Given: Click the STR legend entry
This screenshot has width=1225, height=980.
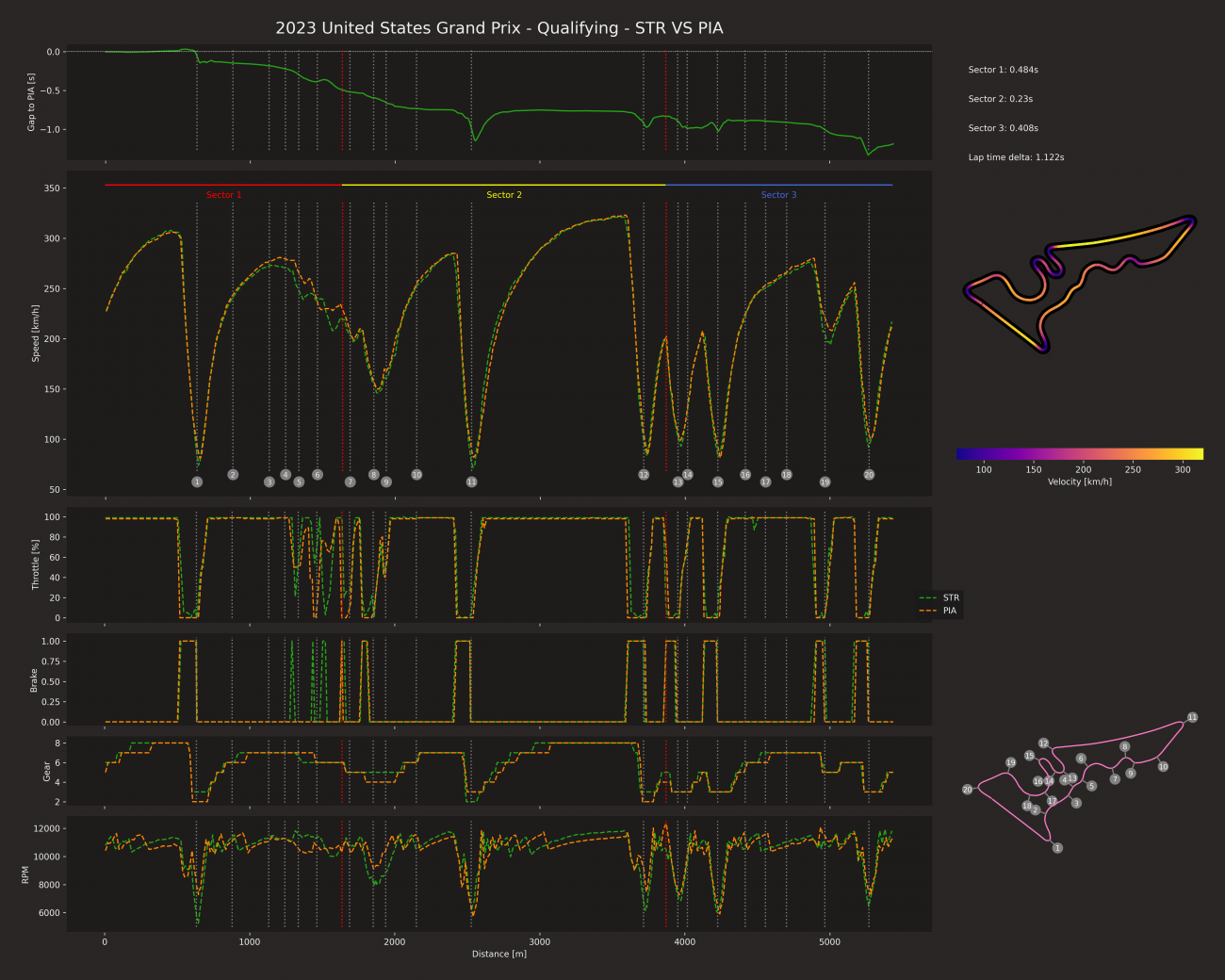Looking at the screenshot, I should point(939,597).
